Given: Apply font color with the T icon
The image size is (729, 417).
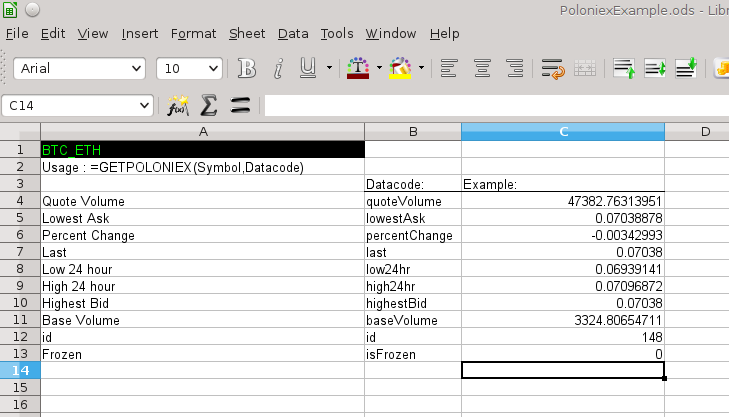Looking at the screenshot, I should point(358,68).
